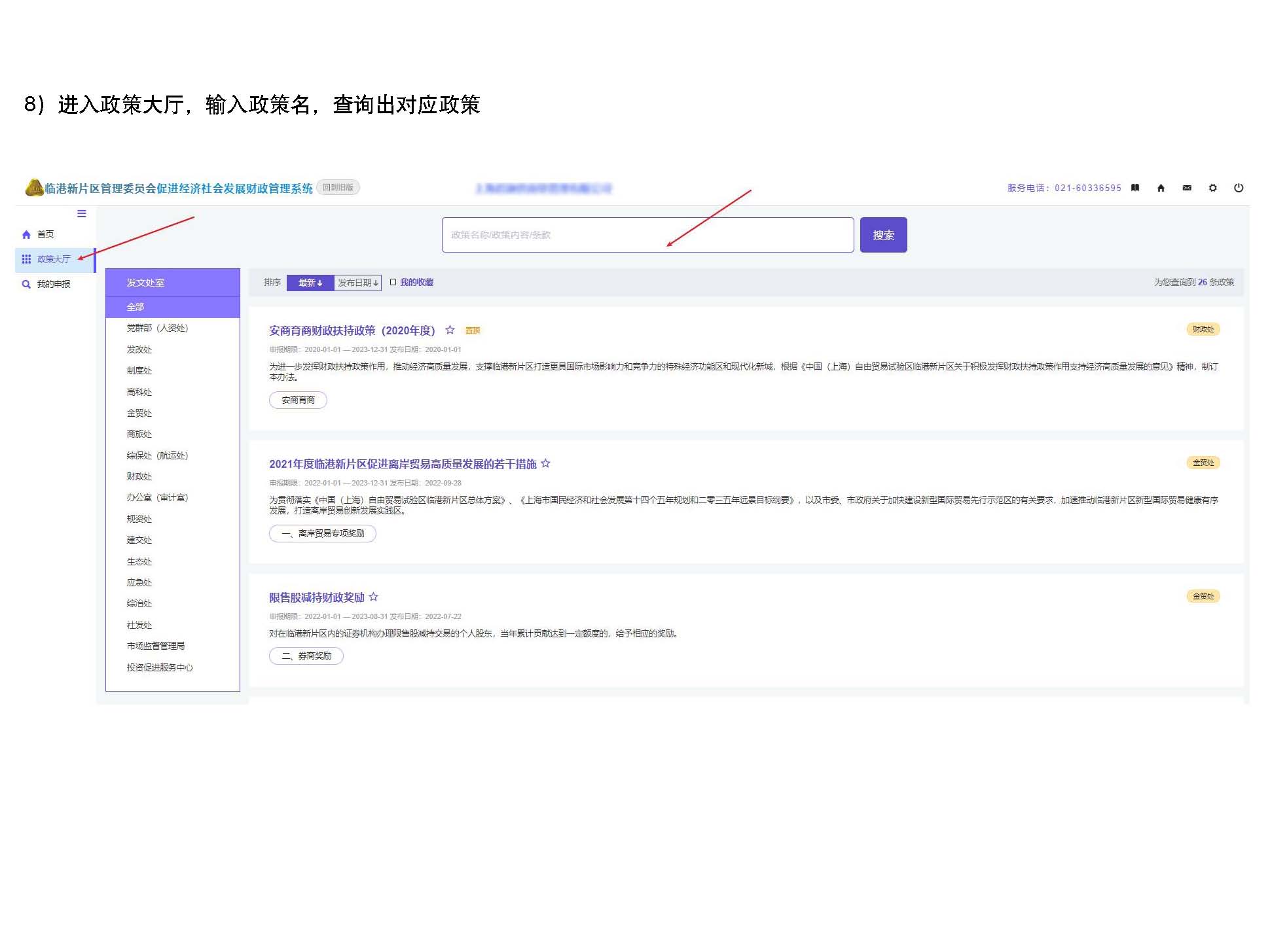The image size is (1270, 952).
Task: Open the settings gear icon
Action: 1212,188
